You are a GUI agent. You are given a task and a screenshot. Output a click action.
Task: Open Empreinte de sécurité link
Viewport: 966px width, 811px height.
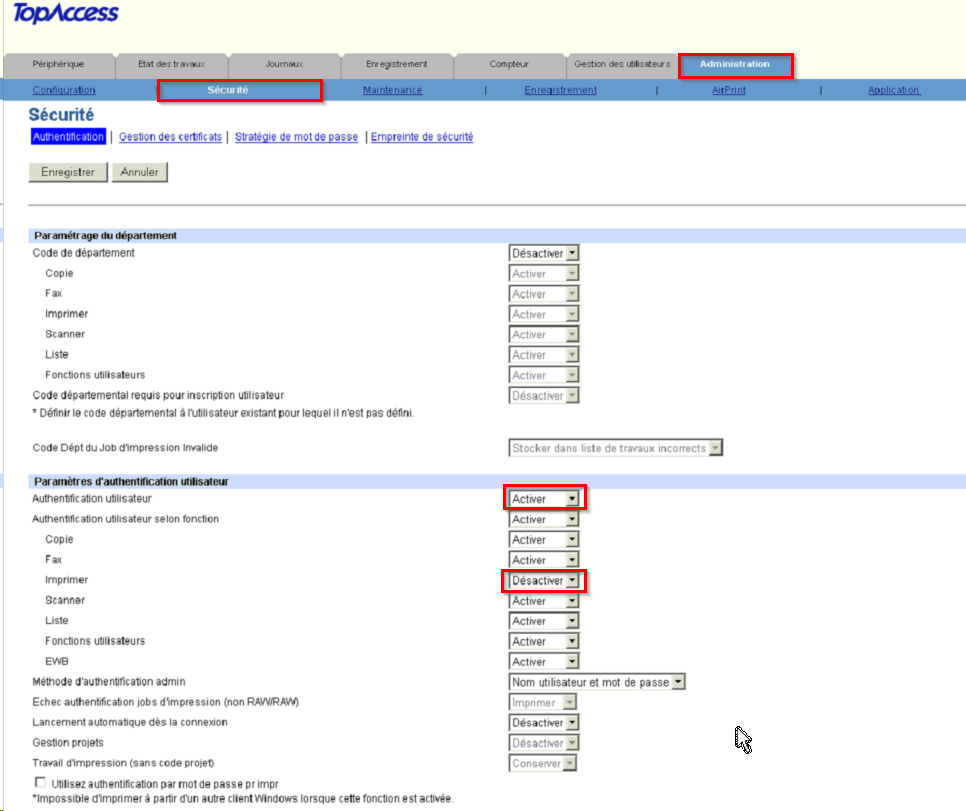[422, 137]
